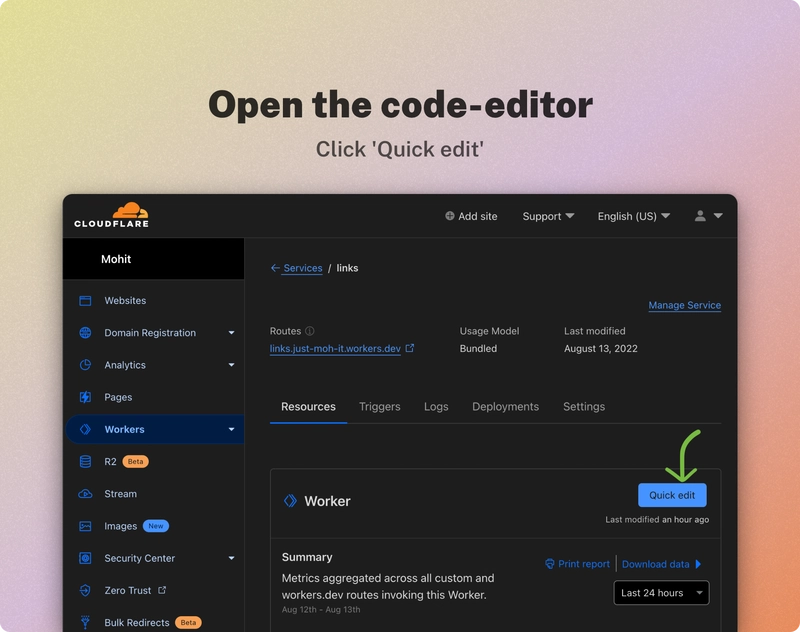Click the Manage Service link

point(685,305)
